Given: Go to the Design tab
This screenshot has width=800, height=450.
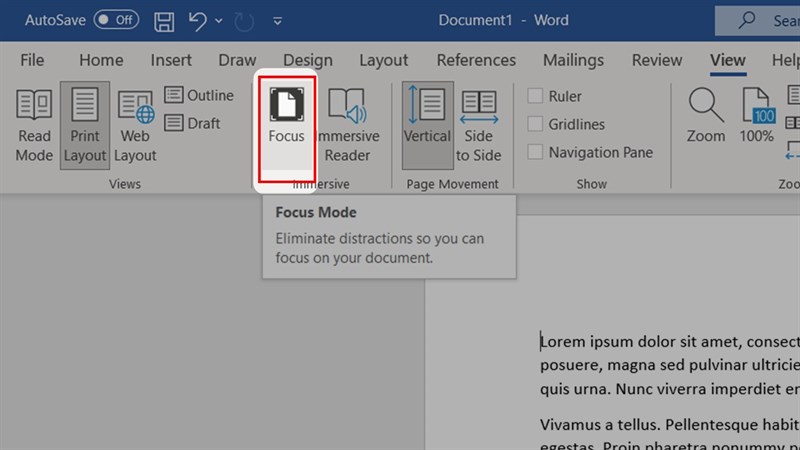Looking at the screenshot, I should click(308, 60).
